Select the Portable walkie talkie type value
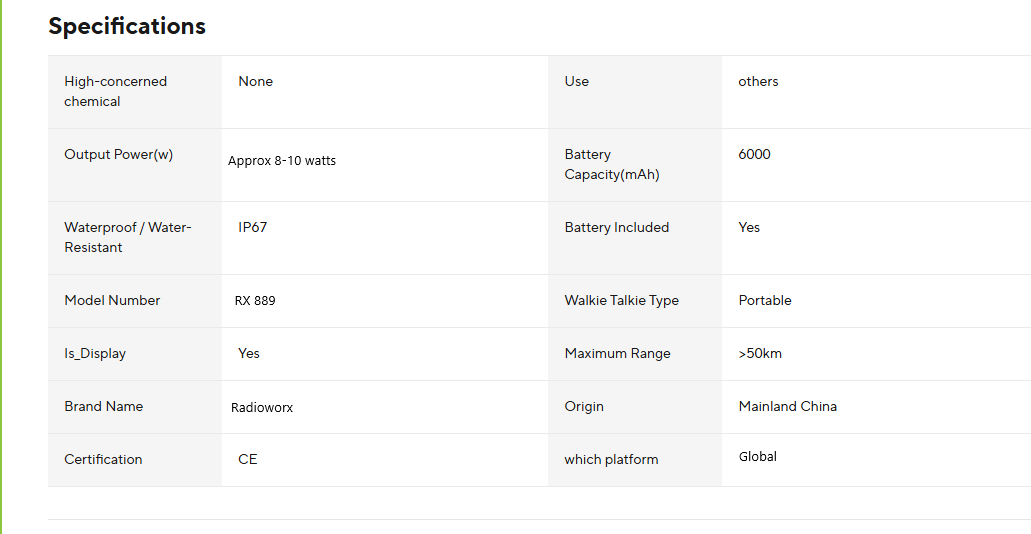The height and width of the screenshot is (534, 1031). (765, 300)
